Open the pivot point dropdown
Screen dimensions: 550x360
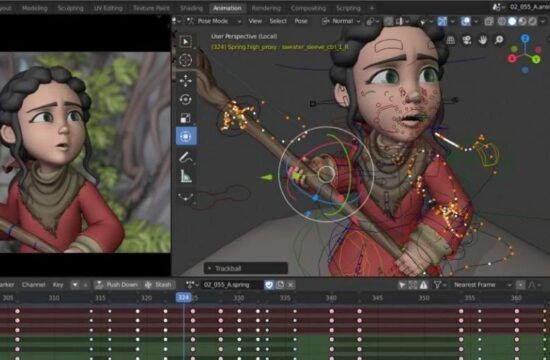373,21
